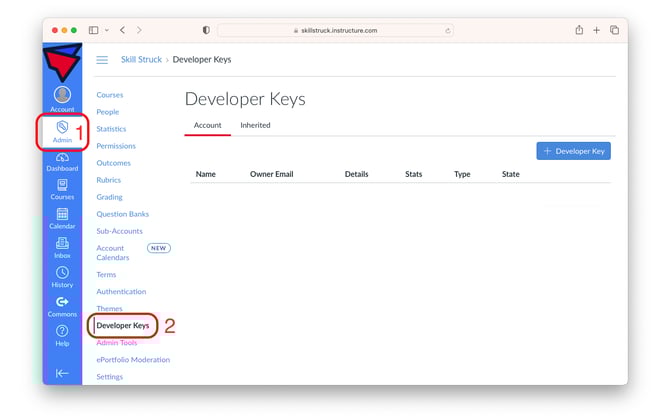Click the Type column header
Image resolution: width=670 pixels, height=420 pixels.
click(462, 174)
